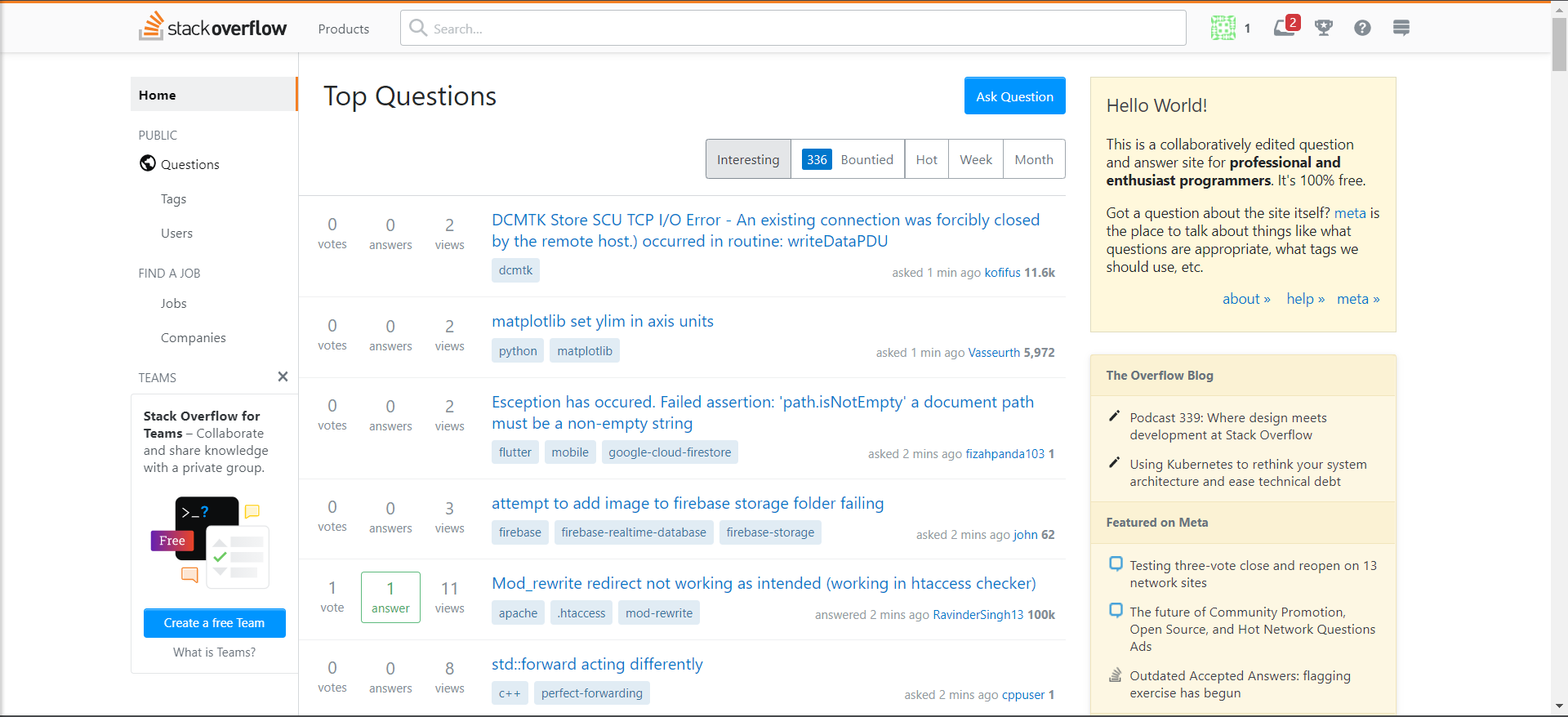Click the firebase-storage tag
1568x717 pixels.
tap(770, 532)
